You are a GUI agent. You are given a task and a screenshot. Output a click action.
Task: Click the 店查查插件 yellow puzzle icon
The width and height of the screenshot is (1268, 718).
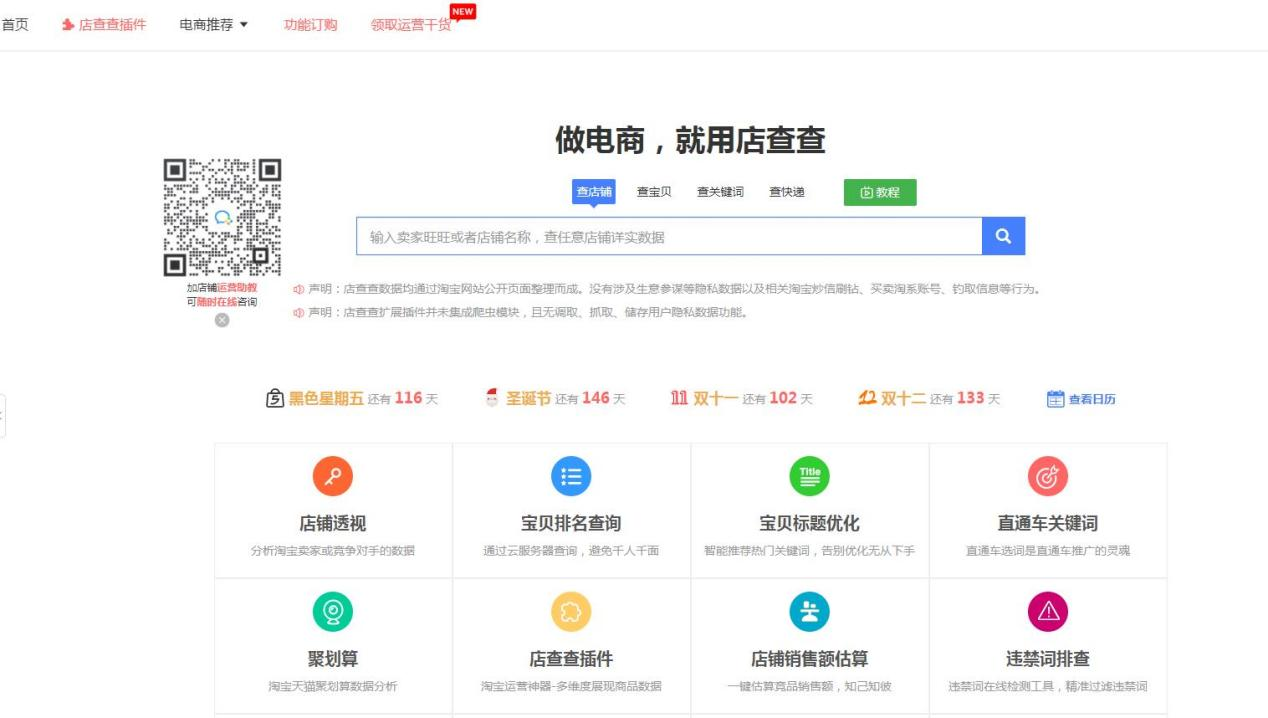[571, 612]
